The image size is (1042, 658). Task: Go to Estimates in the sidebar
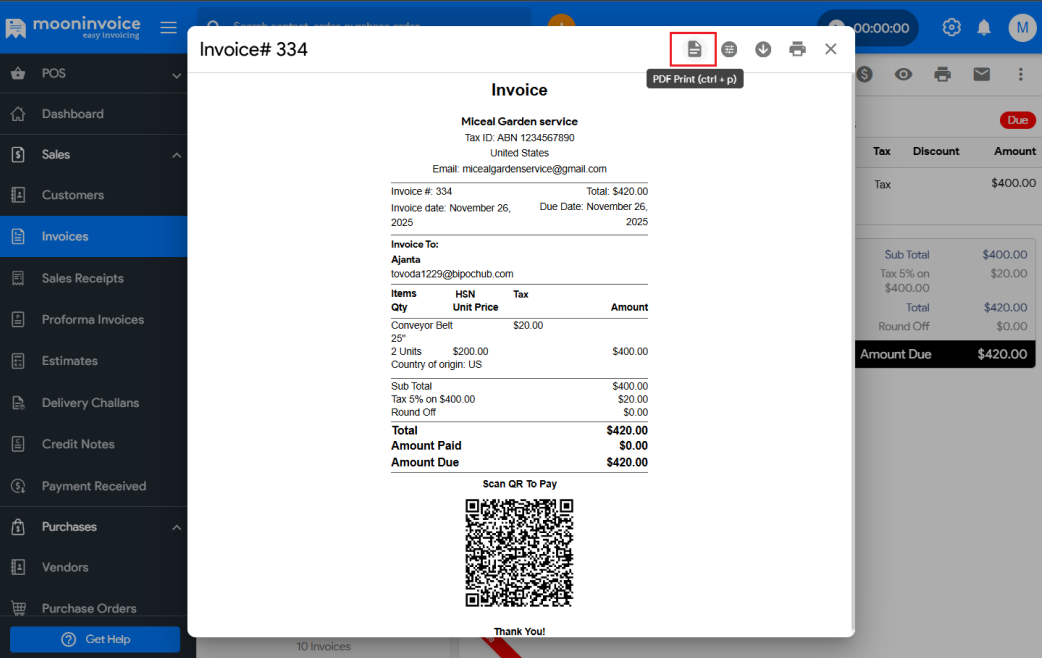[70, 361]
